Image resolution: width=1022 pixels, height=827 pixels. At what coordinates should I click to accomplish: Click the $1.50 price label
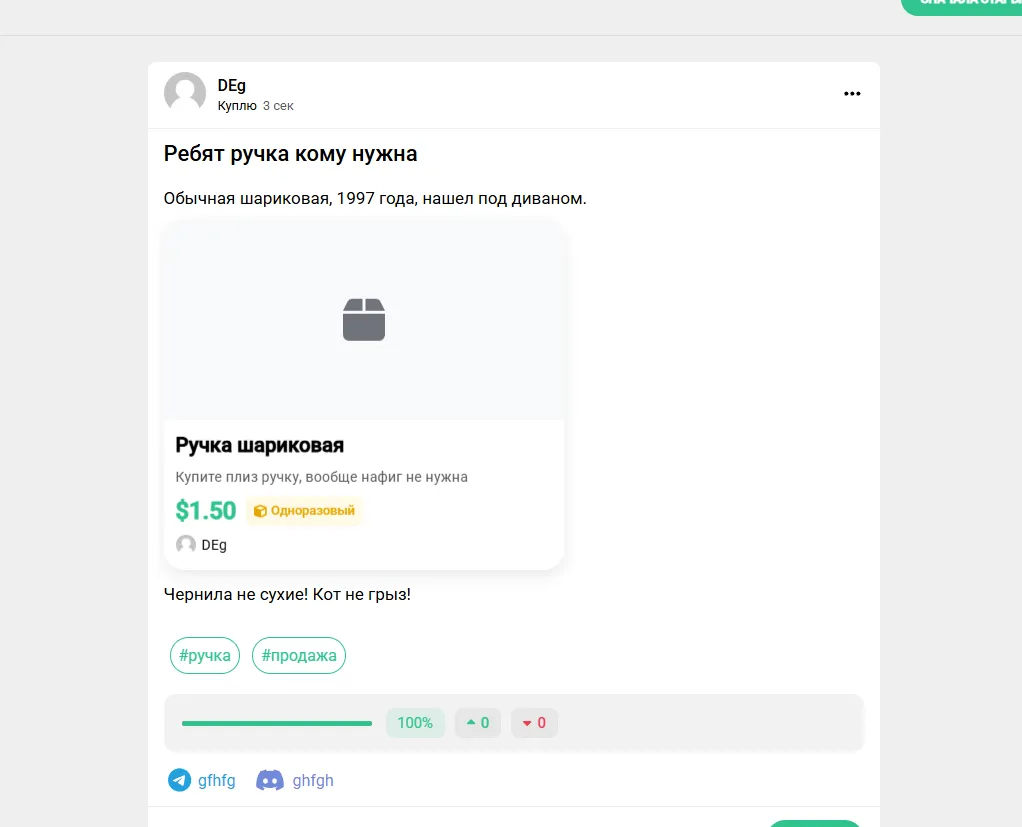(205, 510)
